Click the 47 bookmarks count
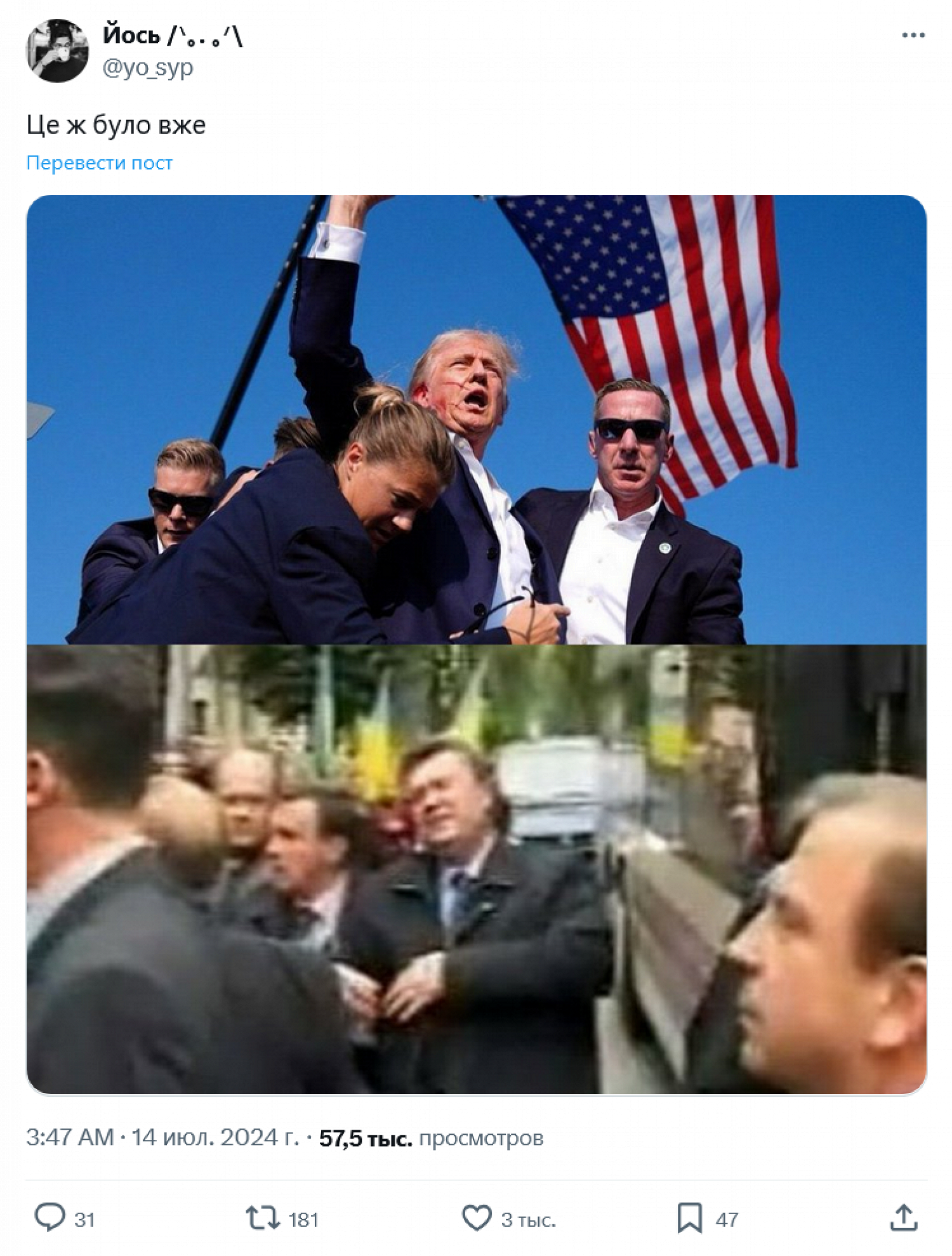 tap(727, 1219)
